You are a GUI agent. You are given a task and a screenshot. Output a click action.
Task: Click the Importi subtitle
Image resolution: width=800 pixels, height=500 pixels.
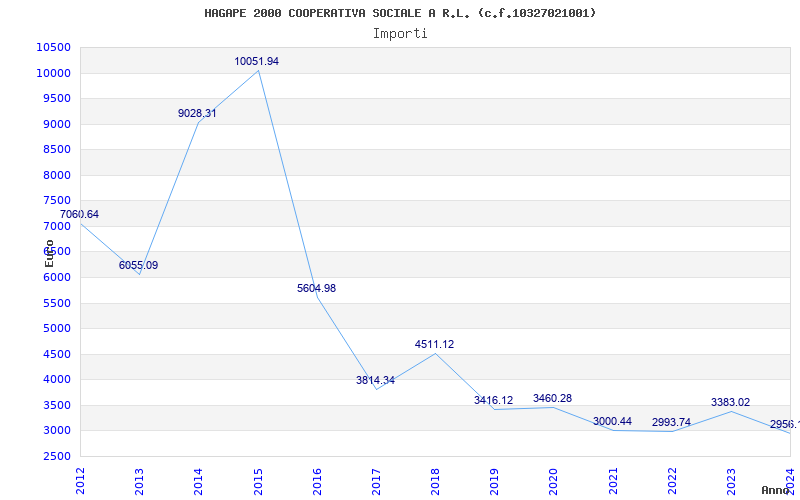click(x=400, y=34)
